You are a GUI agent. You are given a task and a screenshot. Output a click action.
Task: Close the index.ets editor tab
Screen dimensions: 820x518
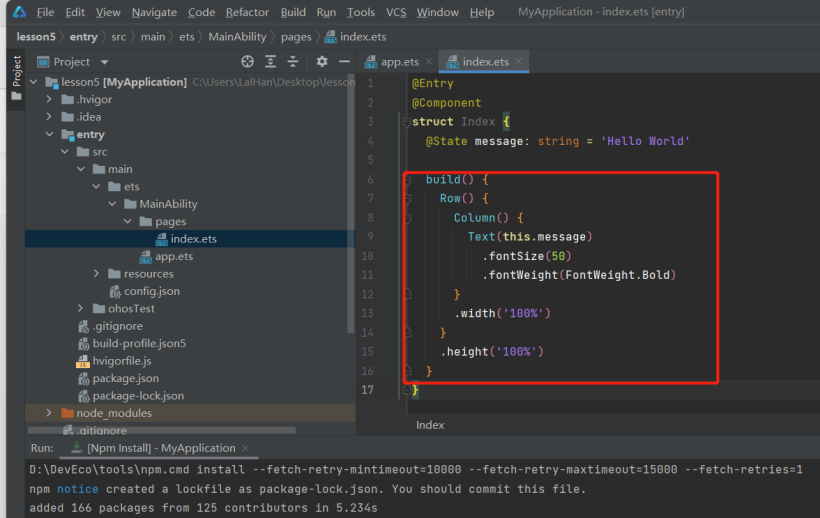(x=519, y=62)
